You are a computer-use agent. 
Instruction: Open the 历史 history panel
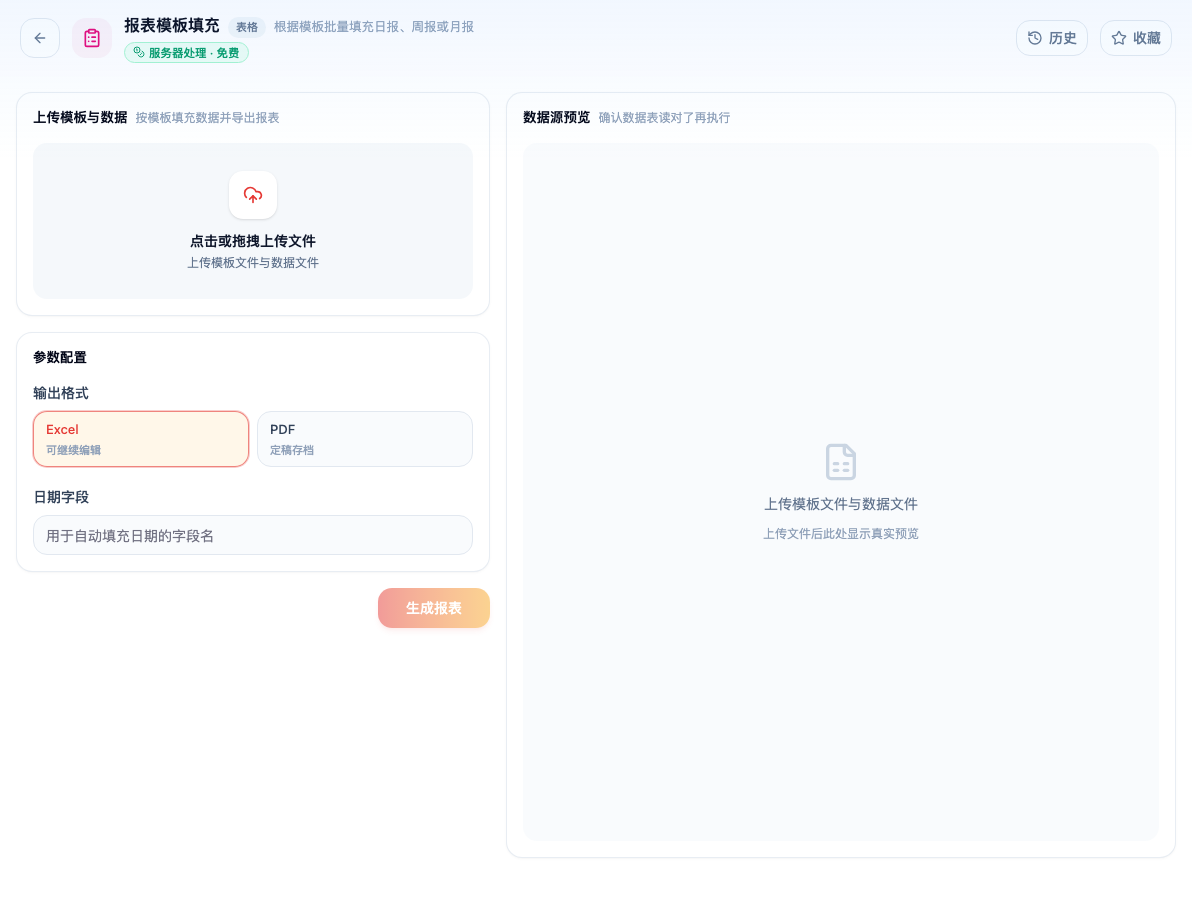pos(1051,38)
